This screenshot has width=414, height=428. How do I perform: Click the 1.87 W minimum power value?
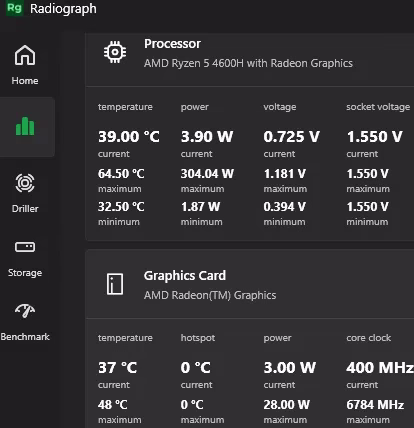[200, 207]
